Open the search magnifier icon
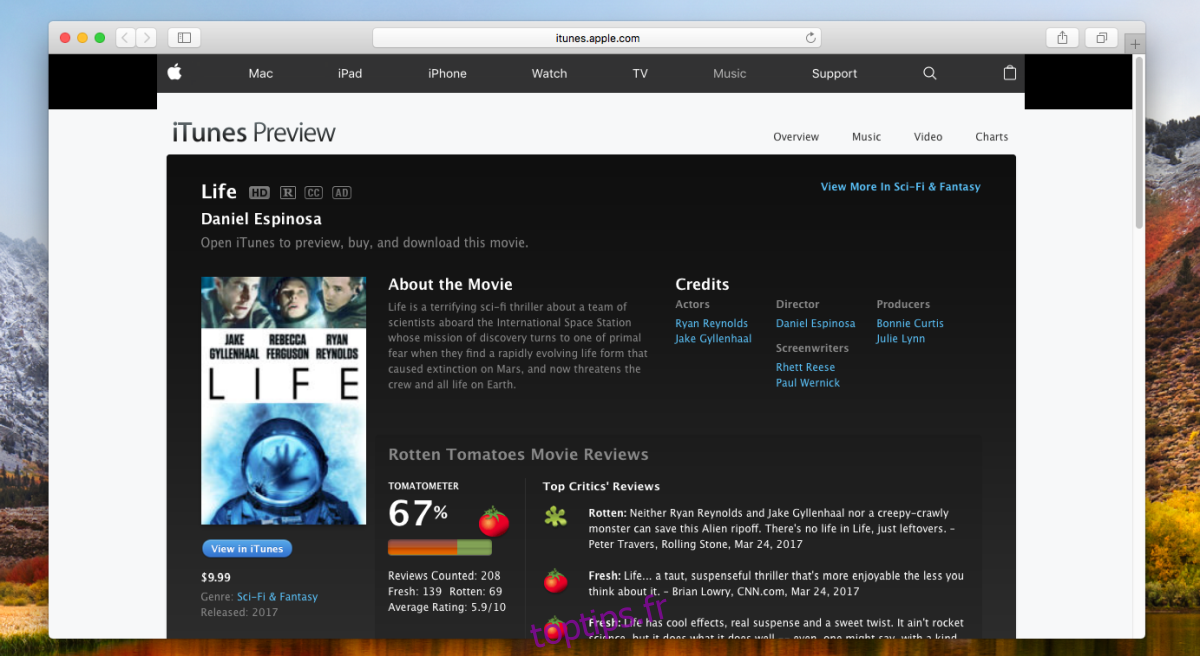The width and height of the screenshot is (1200, 656). 930,73
